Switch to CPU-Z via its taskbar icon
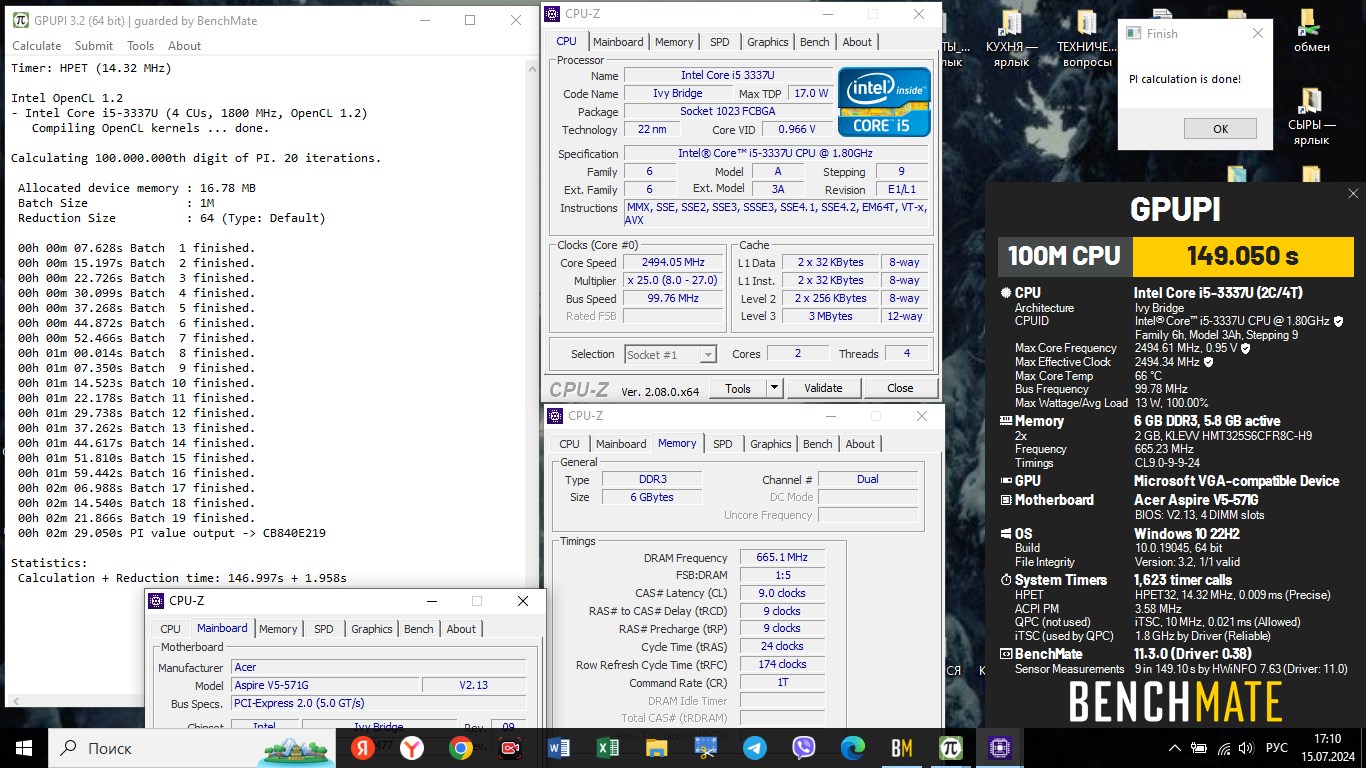This screenshot has height=768, width=1366. pyautogui.click(x=999, y=747)
